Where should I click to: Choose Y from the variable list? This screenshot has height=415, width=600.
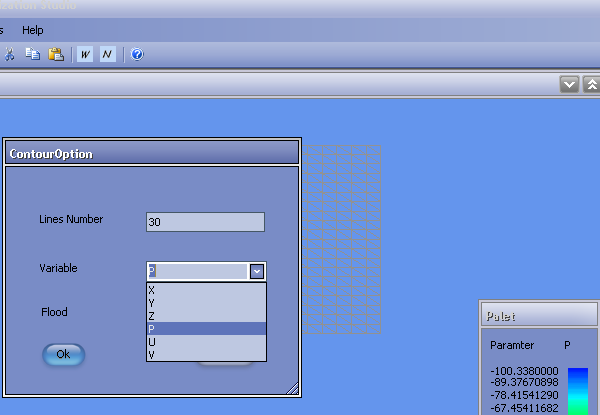pos(206,303)
